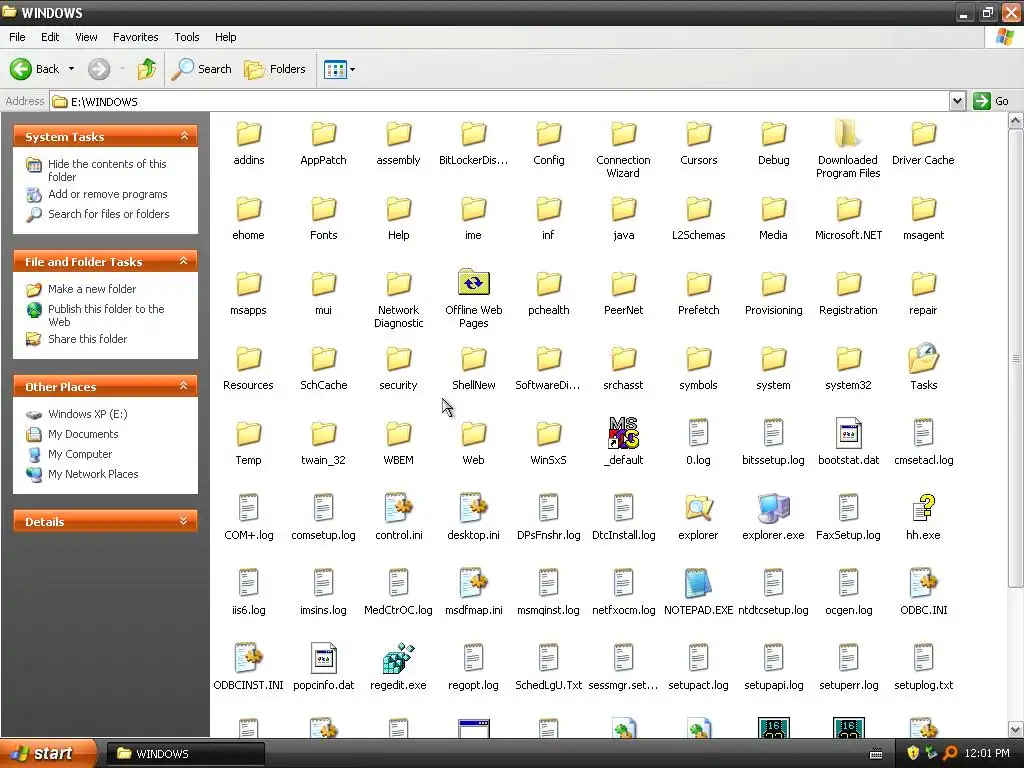Click Add or remove programs link
The height and width of the screenshot is (768, 1024).
[107, 194]
